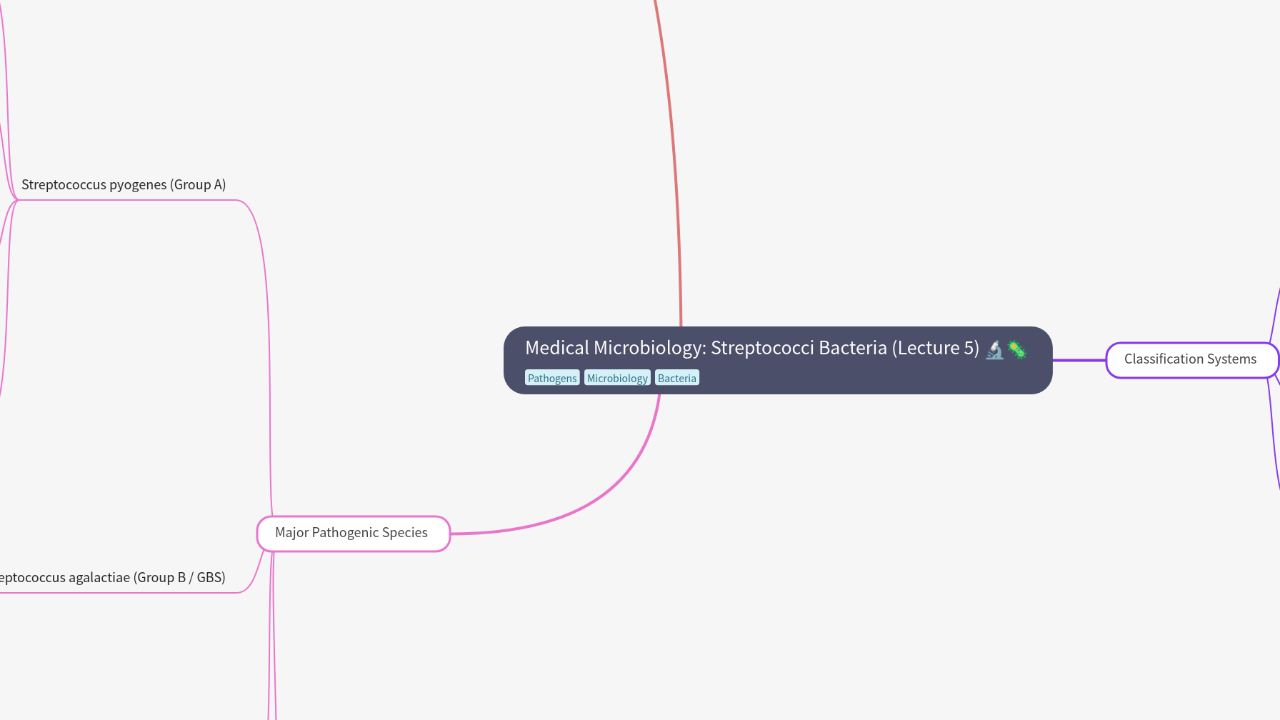
Task: Click the purple connector to Classification Systems
Action: pyautogui.click(x=1078, y=361)
